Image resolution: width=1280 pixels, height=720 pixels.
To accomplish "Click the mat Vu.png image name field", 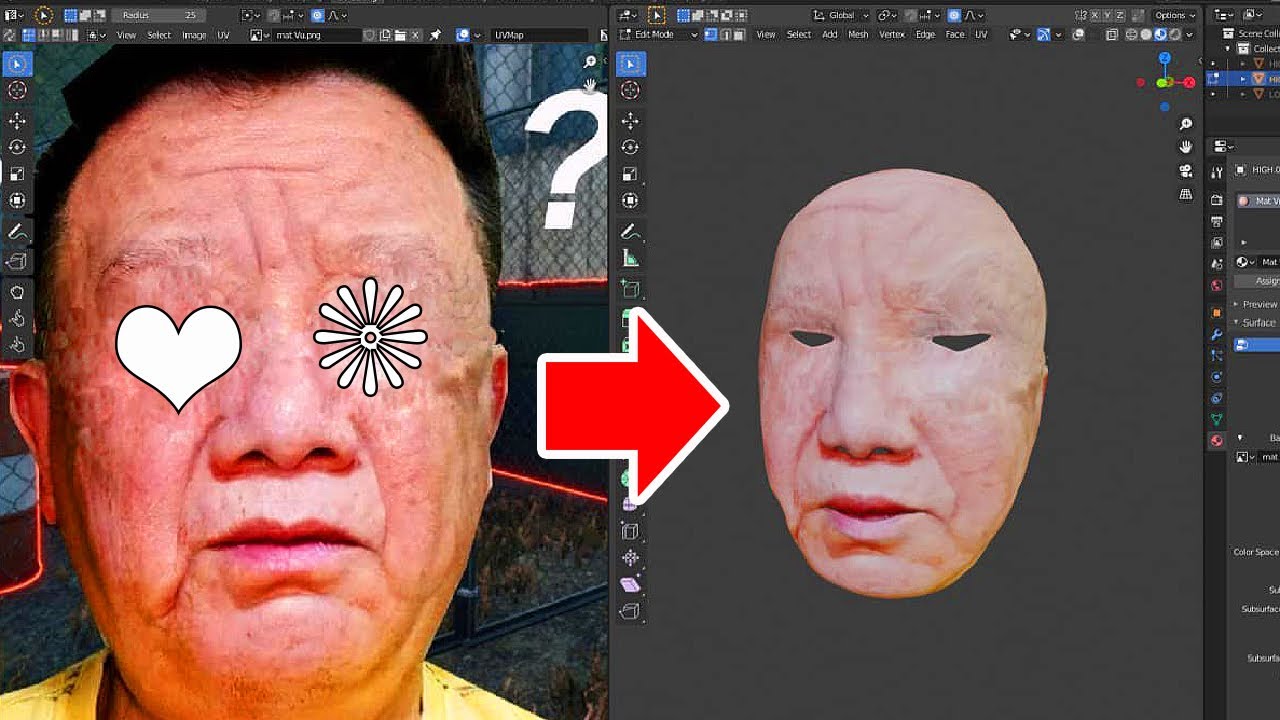I will click(316, 35).
